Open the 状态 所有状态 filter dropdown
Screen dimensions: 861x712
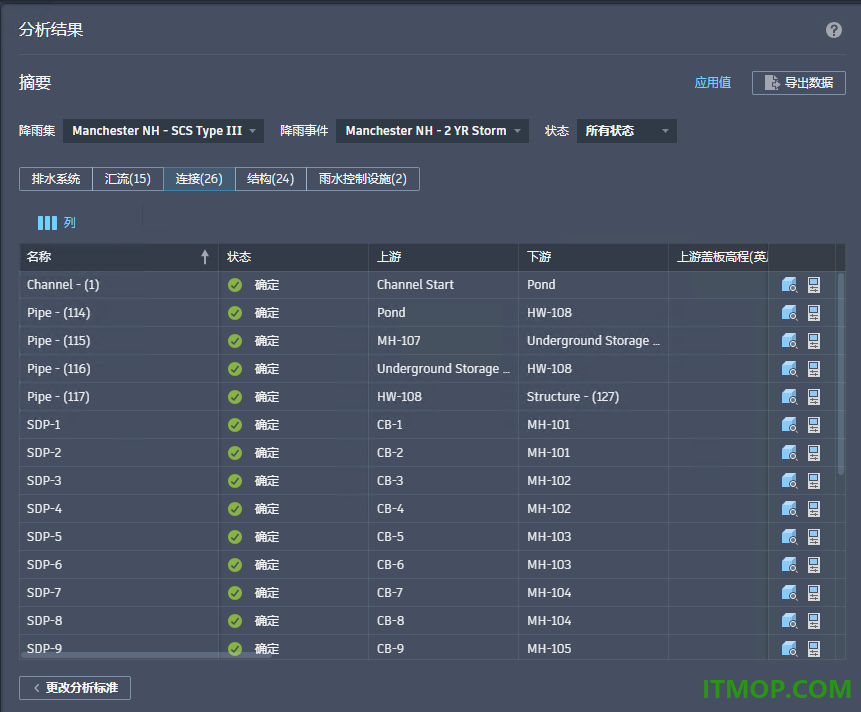pyautogui.click(x=627, y=131)
